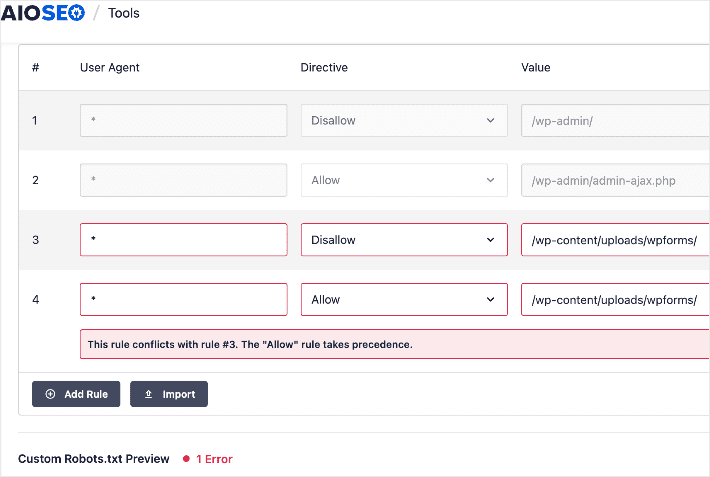
Task: Click the rule conflict error message
Action: pyautogui.click(x=395, y=344)
